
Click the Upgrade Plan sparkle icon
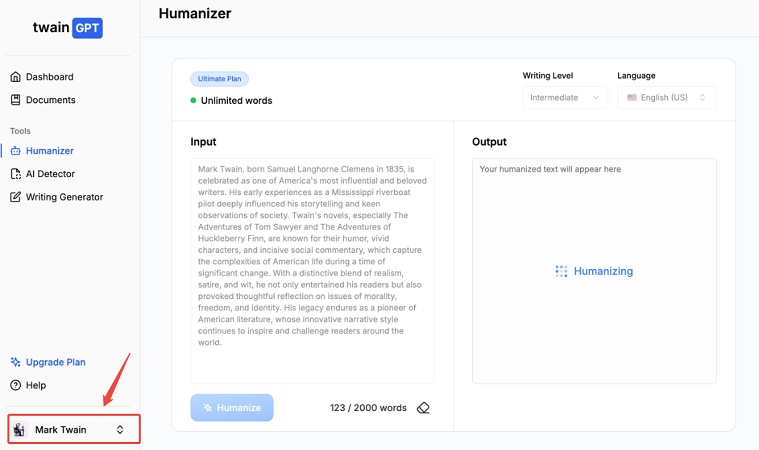pyautogui.click(x=16, y=362)
